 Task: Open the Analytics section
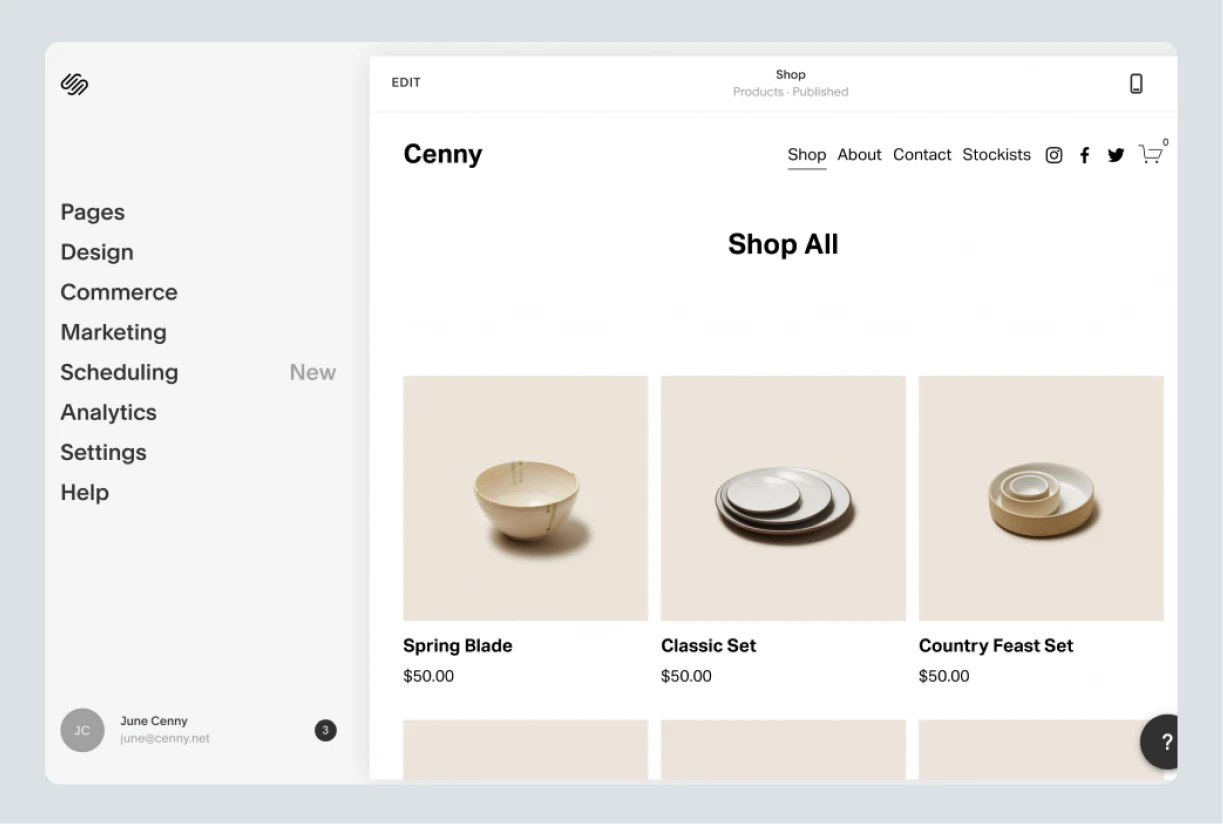coord(108,412)
